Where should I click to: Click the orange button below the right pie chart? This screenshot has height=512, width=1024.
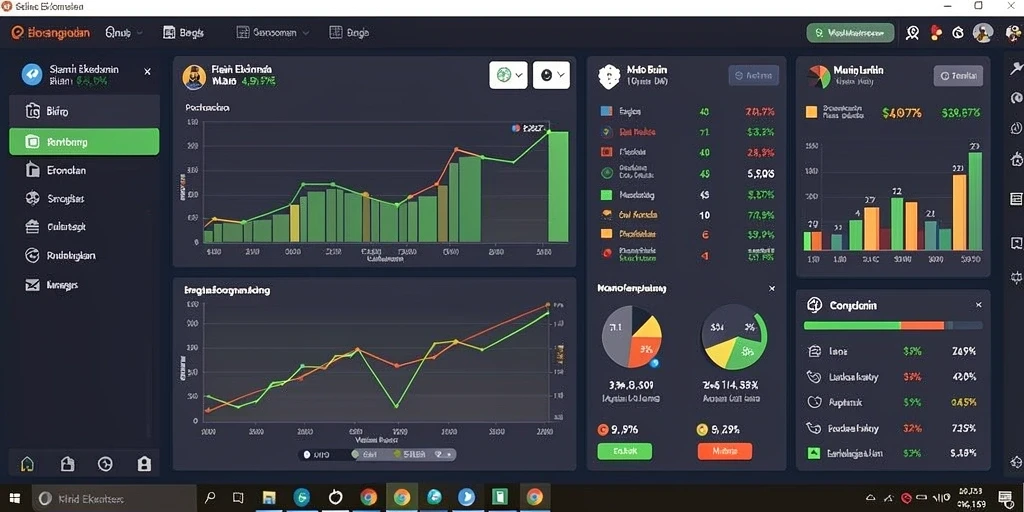(725, 451)
